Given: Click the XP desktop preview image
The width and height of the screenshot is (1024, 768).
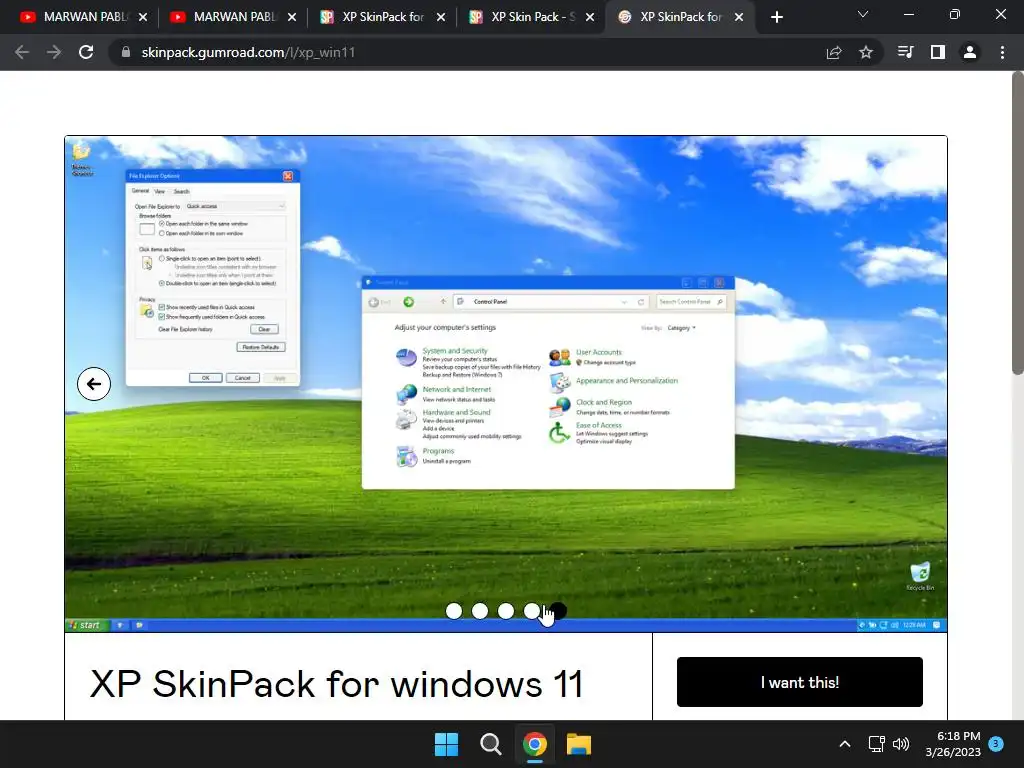Looking at the screenshot, I should coord(506,384).
